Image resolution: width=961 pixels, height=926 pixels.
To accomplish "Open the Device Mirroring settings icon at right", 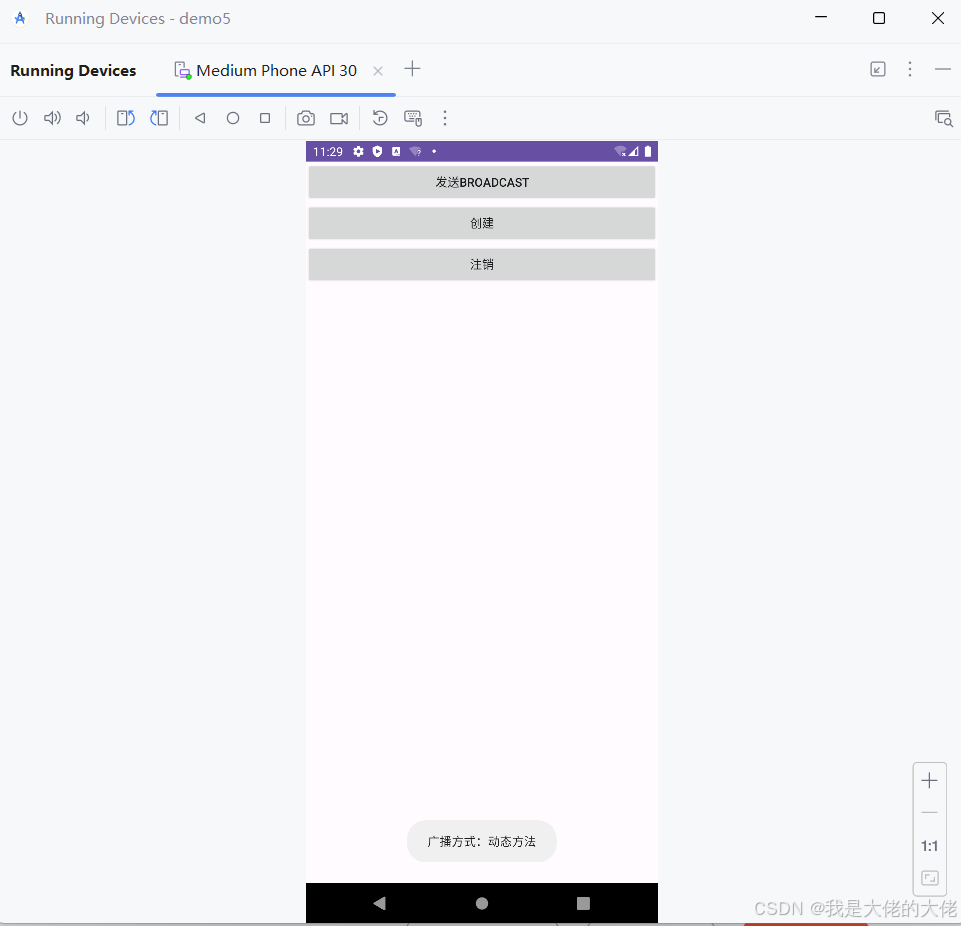I will [943, 118].
